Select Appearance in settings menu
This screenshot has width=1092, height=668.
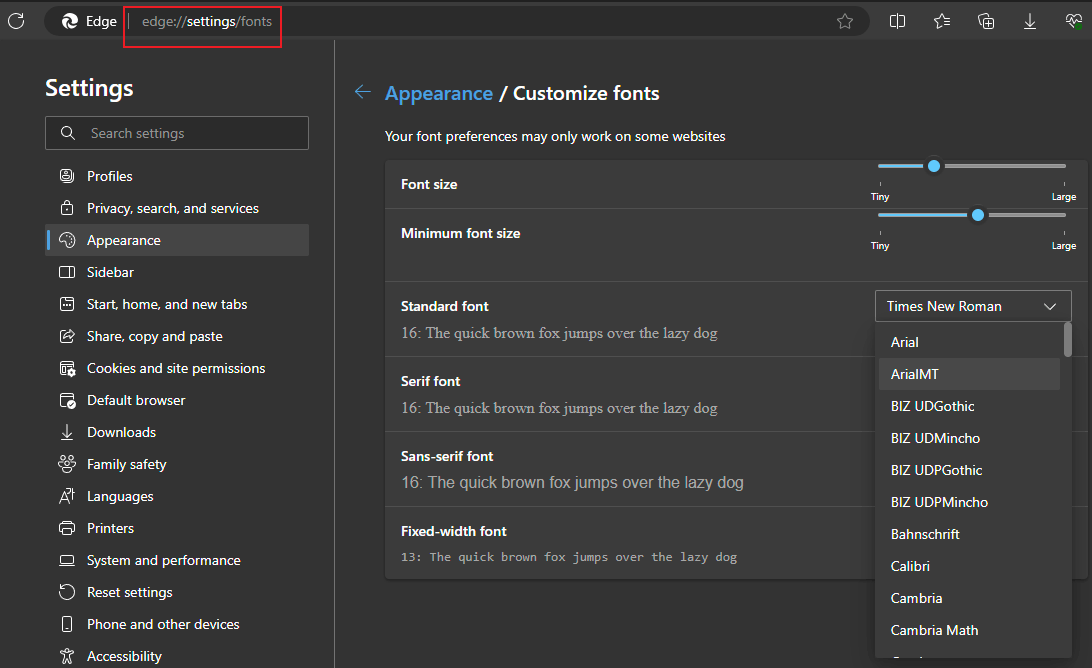(x=177, y=240)
